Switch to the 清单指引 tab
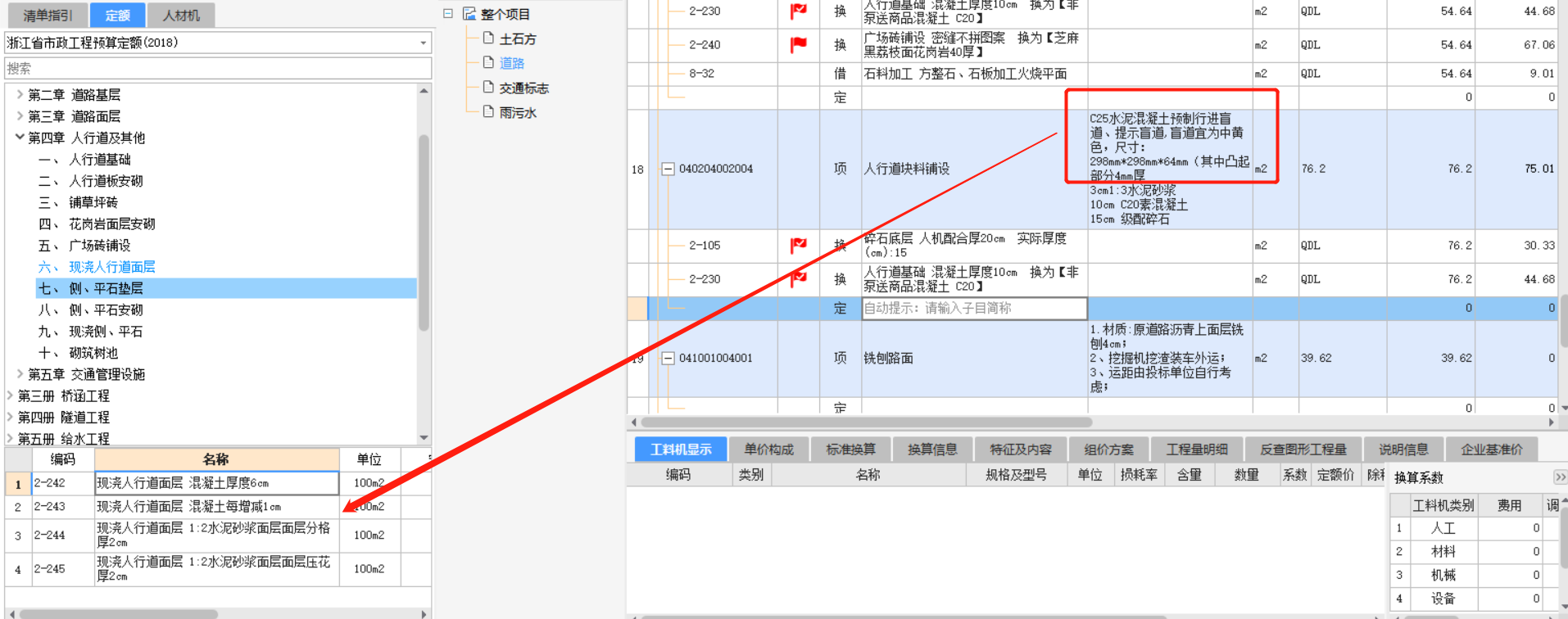The image size is (1568, 619). (48, 15)
